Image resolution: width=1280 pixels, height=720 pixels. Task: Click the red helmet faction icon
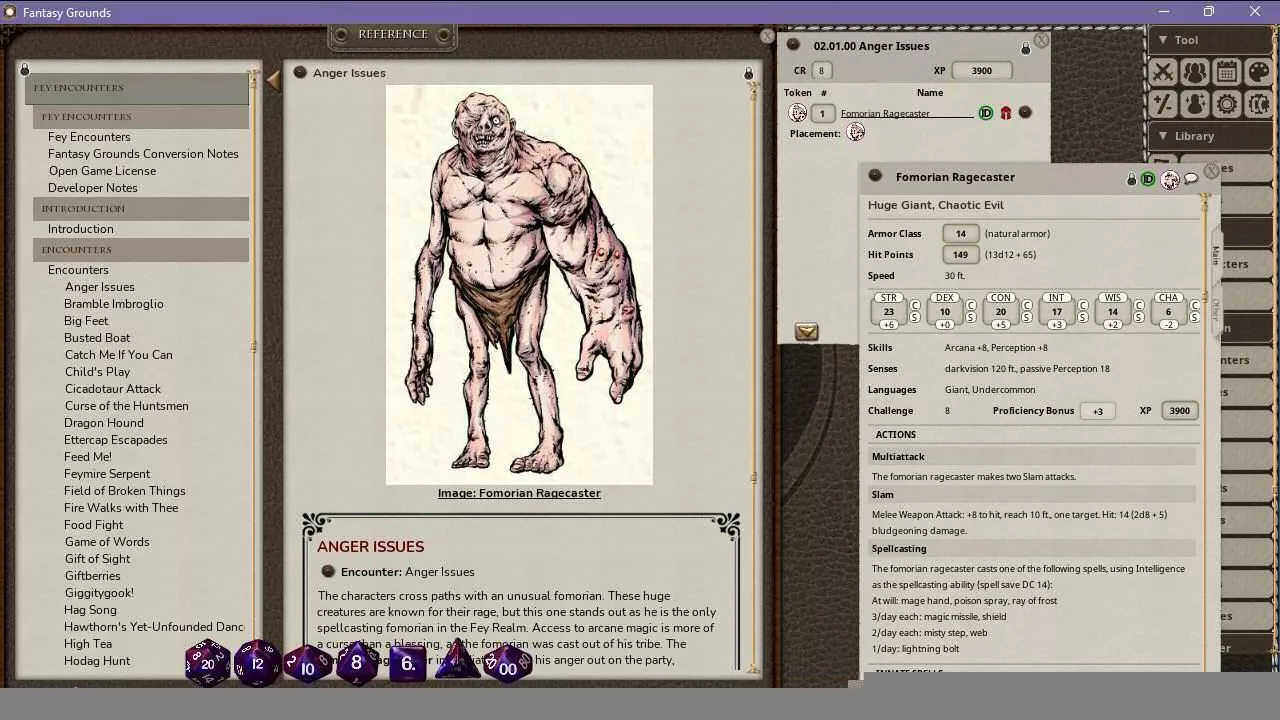pos(1006,113)
